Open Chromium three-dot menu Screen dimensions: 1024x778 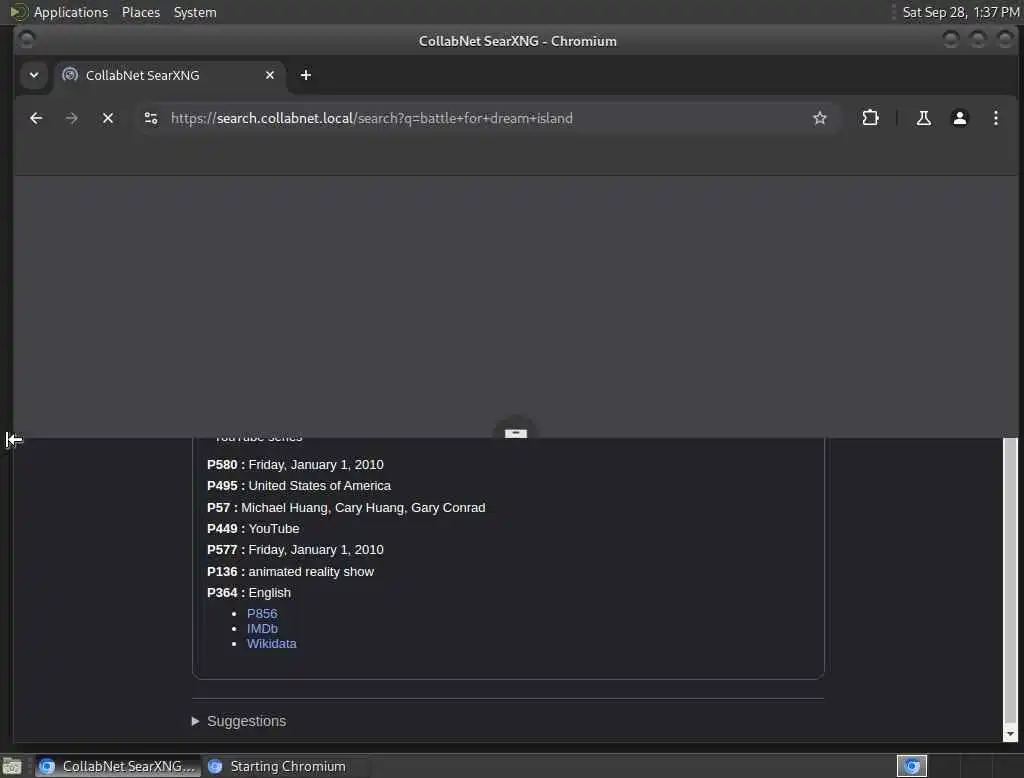(995, 118)
